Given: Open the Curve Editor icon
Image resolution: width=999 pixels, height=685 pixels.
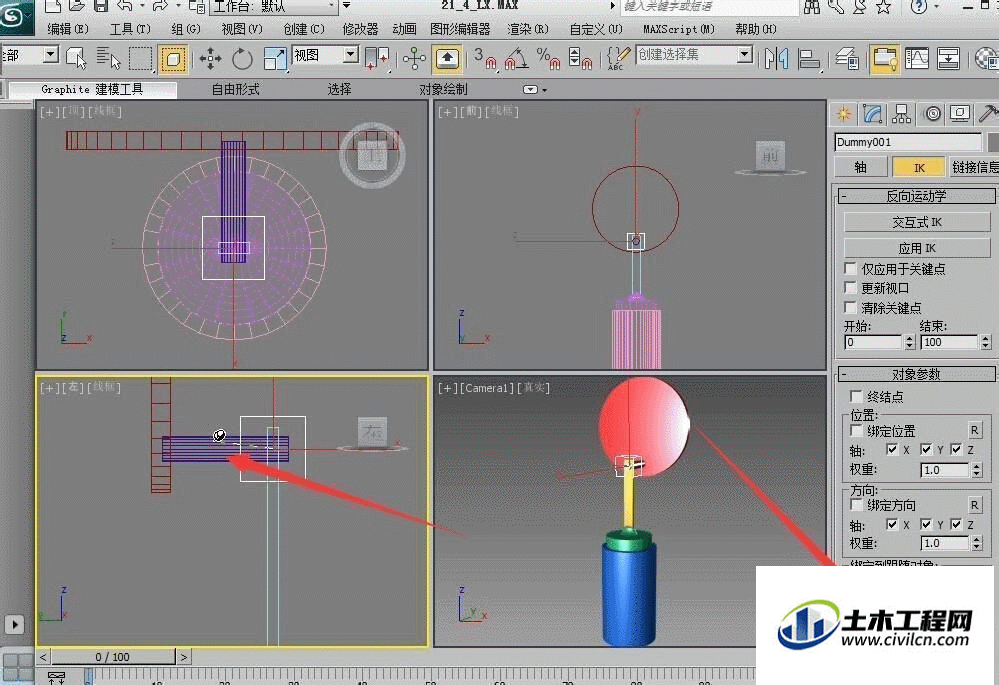Looking at the screenshot, I should tap(917, 59).
